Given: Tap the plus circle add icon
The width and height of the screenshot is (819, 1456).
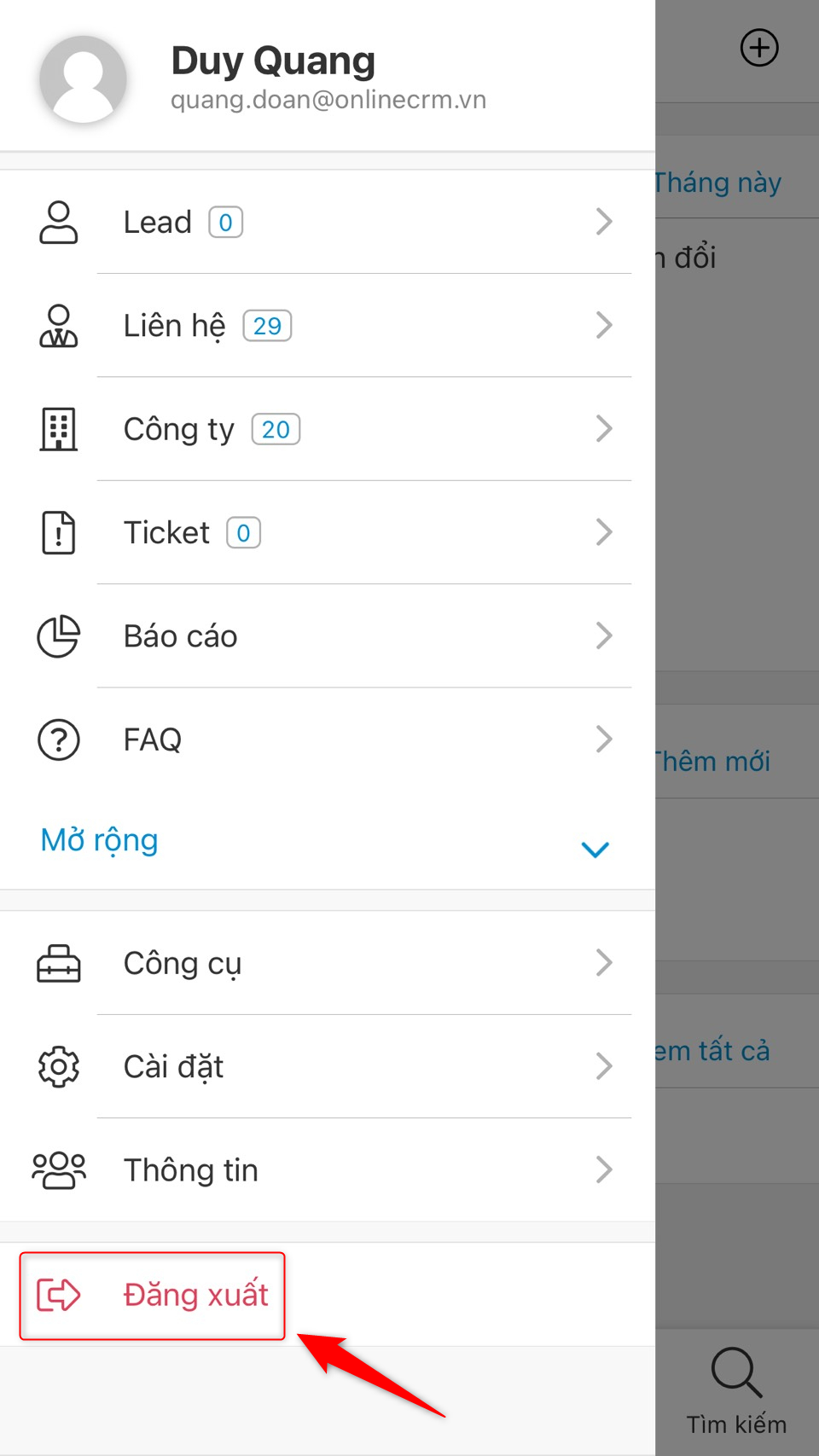Looking at the screenshot, I should 758,48.
